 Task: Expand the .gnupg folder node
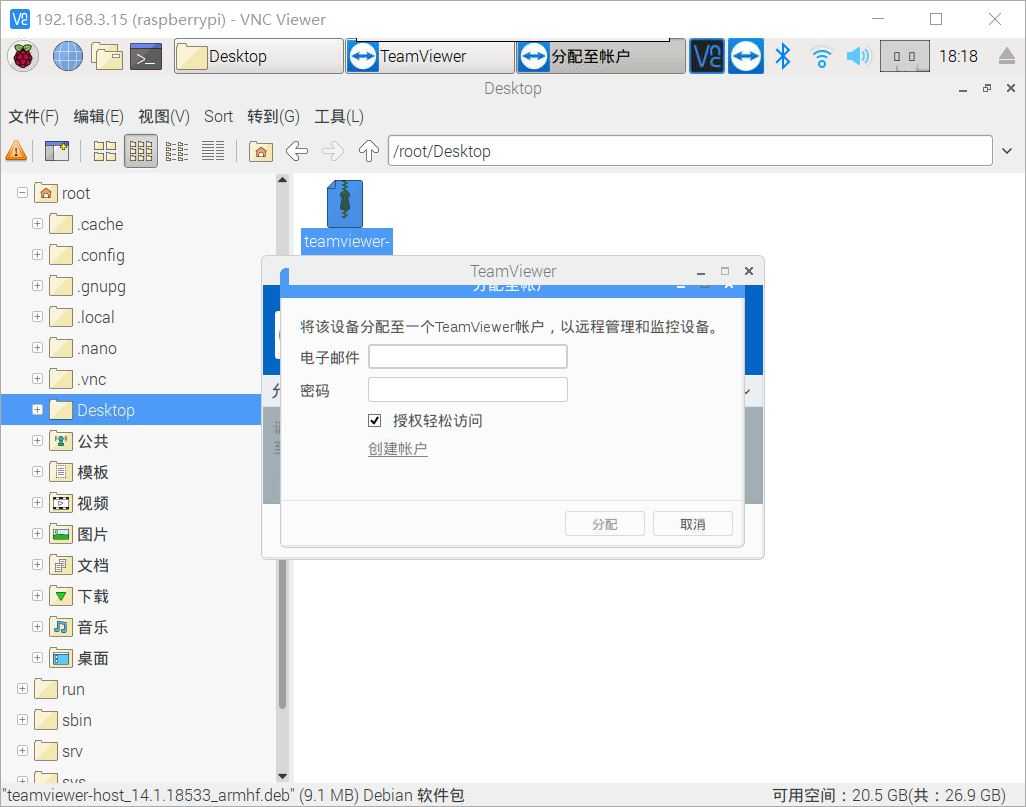[37, 285]
